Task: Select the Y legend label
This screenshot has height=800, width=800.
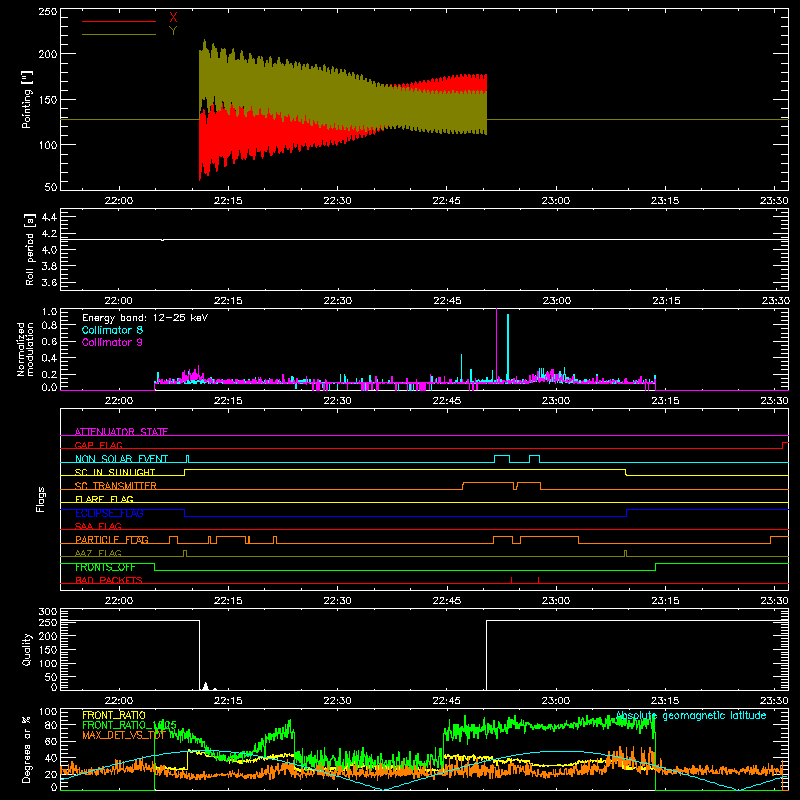Action: (x=173, y=31)
